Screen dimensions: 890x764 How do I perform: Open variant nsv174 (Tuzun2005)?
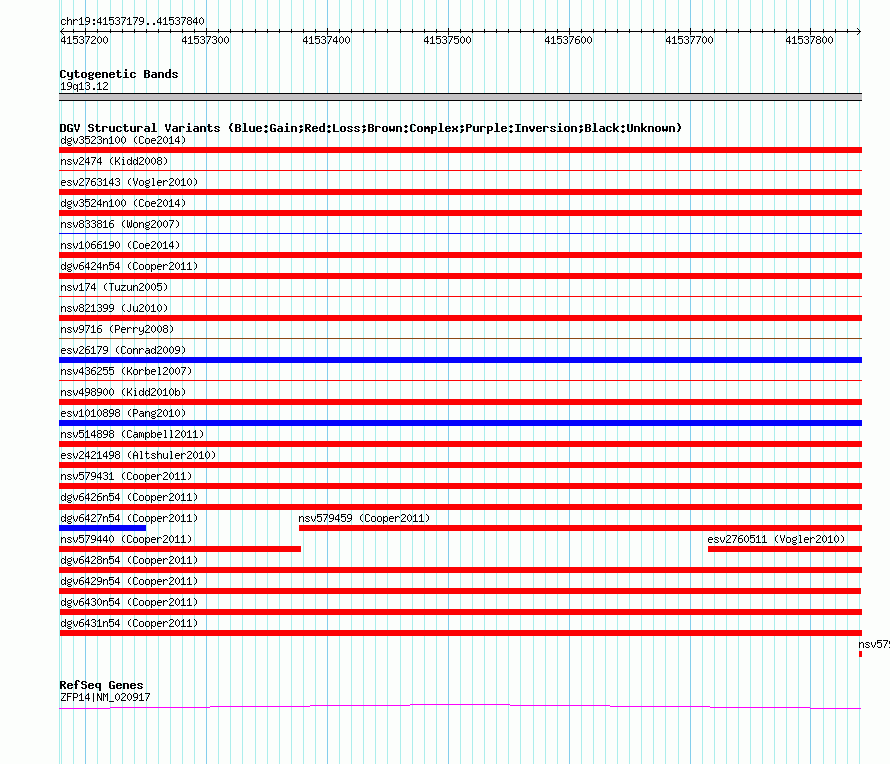click(114, 287)
